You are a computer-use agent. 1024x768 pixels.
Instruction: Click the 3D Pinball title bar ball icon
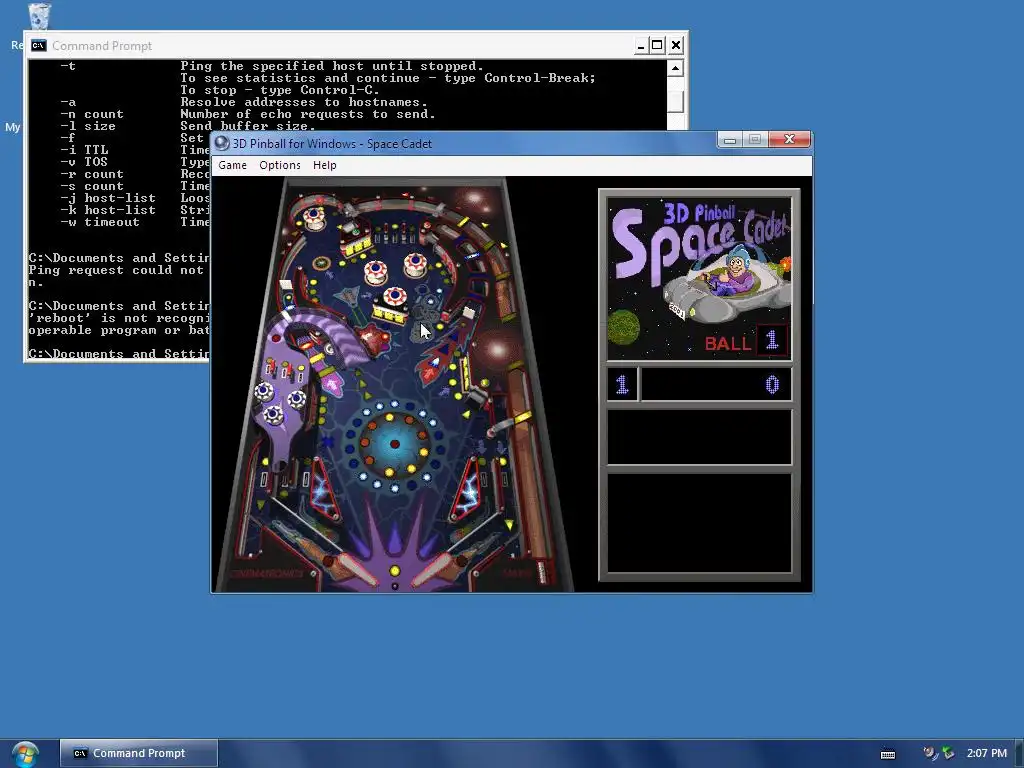click(x=222, y=144)
